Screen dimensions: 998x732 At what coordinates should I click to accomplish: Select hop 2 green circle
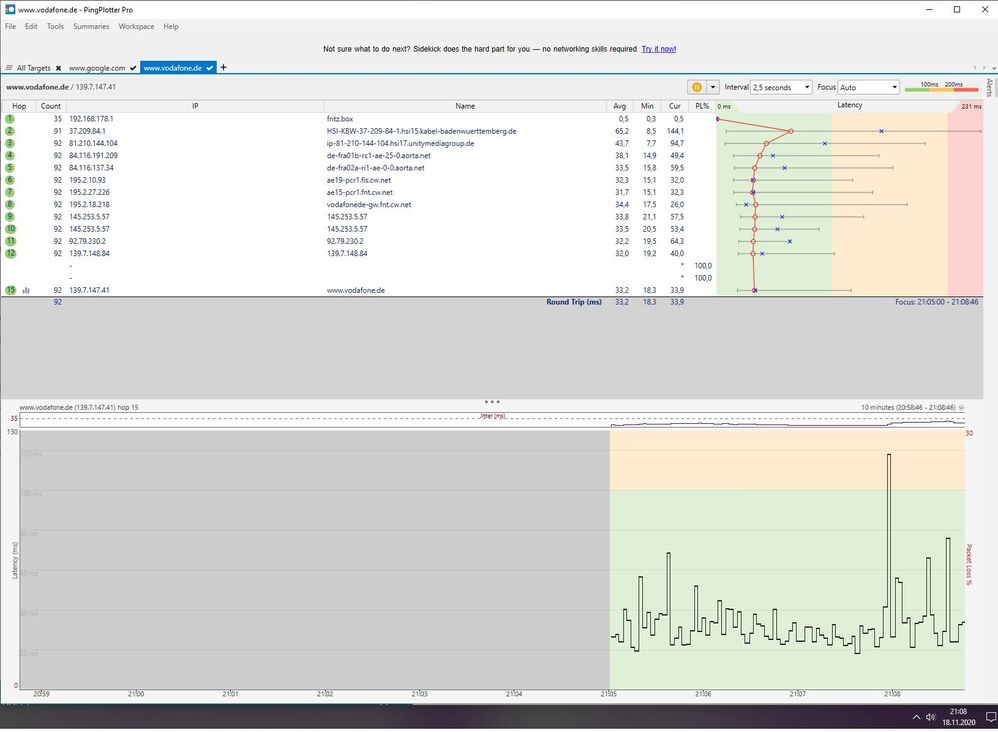pos(10,131)
